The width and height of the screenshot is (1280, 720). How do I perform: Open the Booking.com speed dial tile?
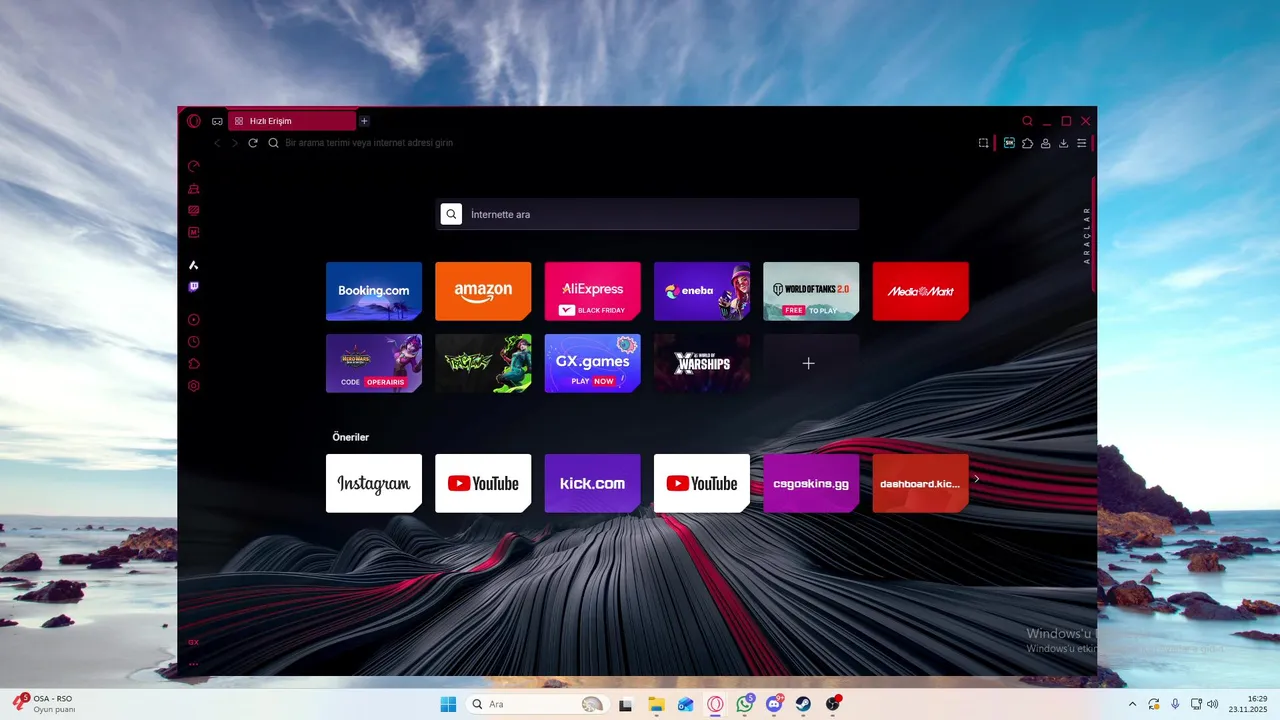pos(374,291)
